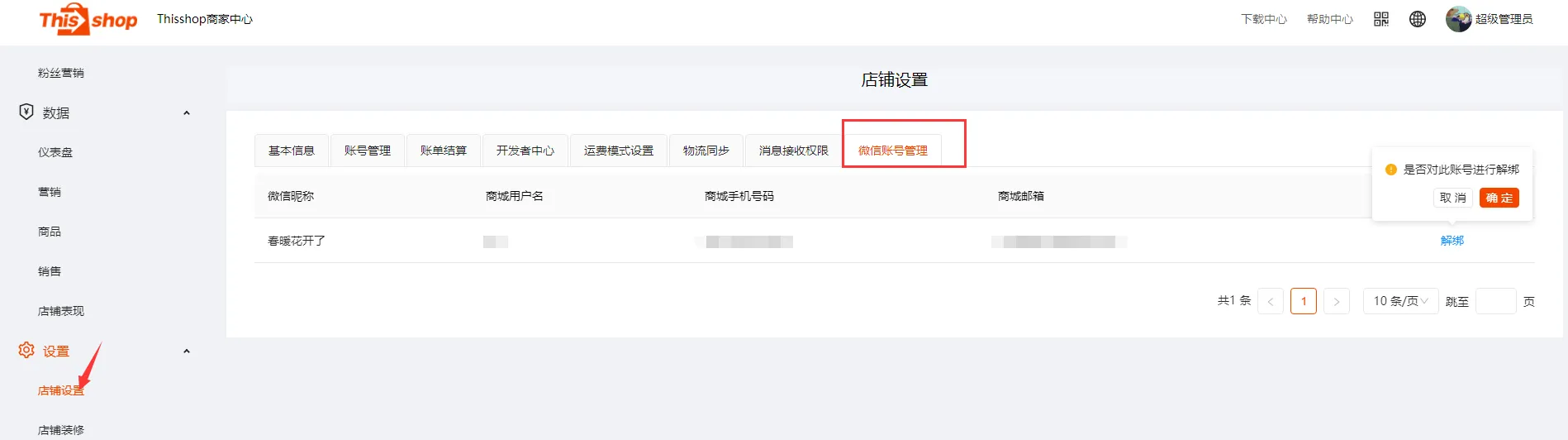The height and width of the screenshot is (440, 1568).
Task: Click 取消 in the unbind popup
Action: click(x=1452, y=198)
